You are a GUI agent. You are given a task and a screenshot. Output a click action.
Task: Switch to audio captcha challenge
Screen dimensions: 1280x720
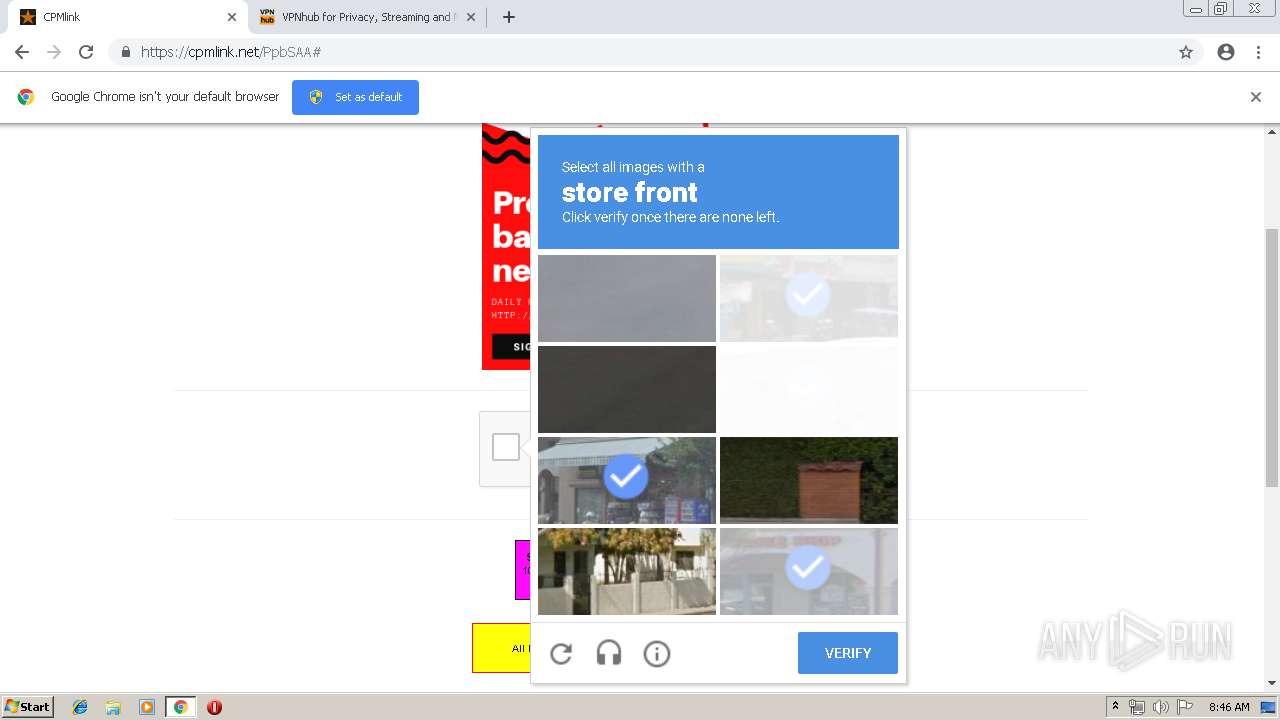[x=609, y=654]
